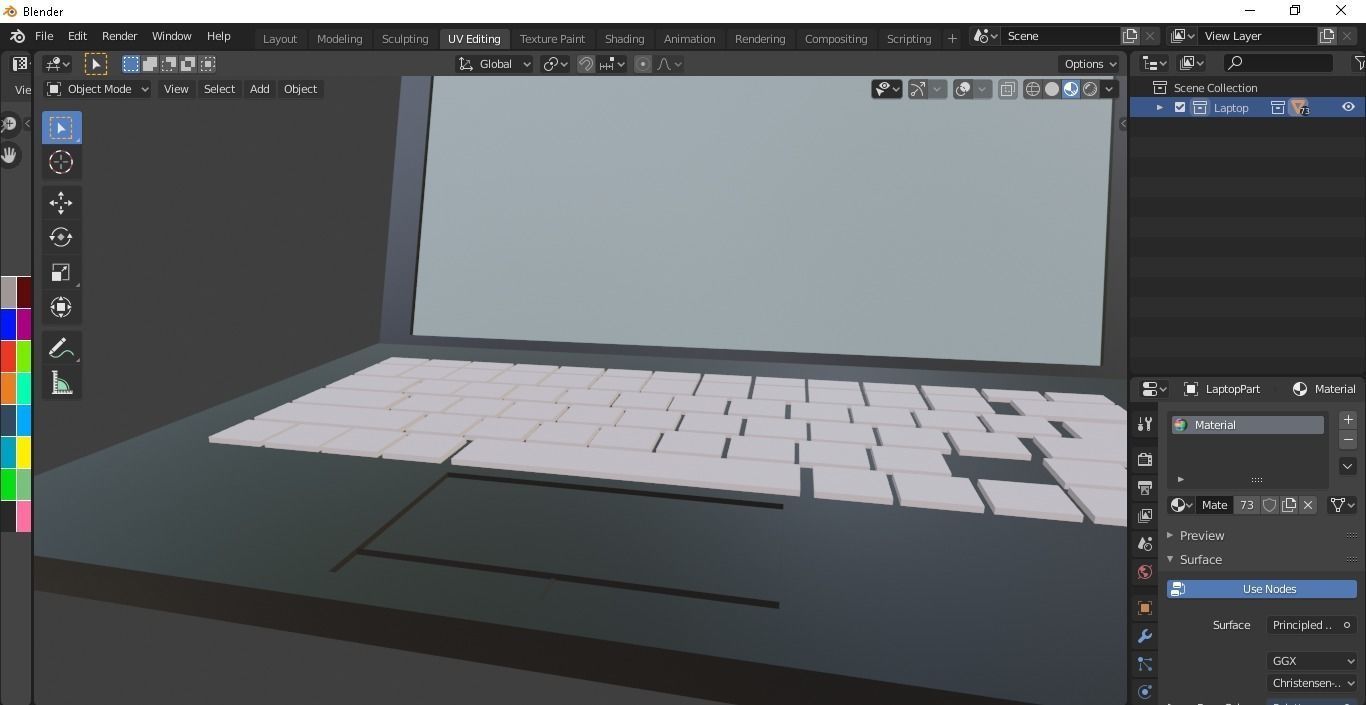
Task: Unlink material with X icon
Action: tap(1308, 505)
